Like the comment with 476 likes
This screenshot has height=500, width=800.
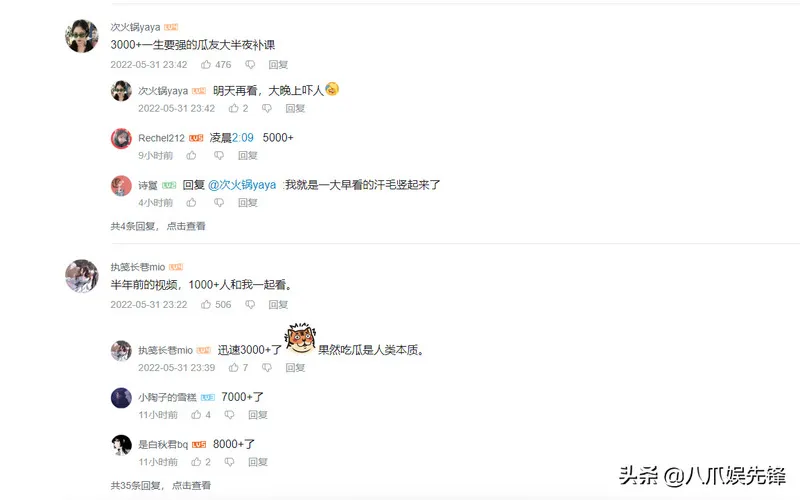206,64
